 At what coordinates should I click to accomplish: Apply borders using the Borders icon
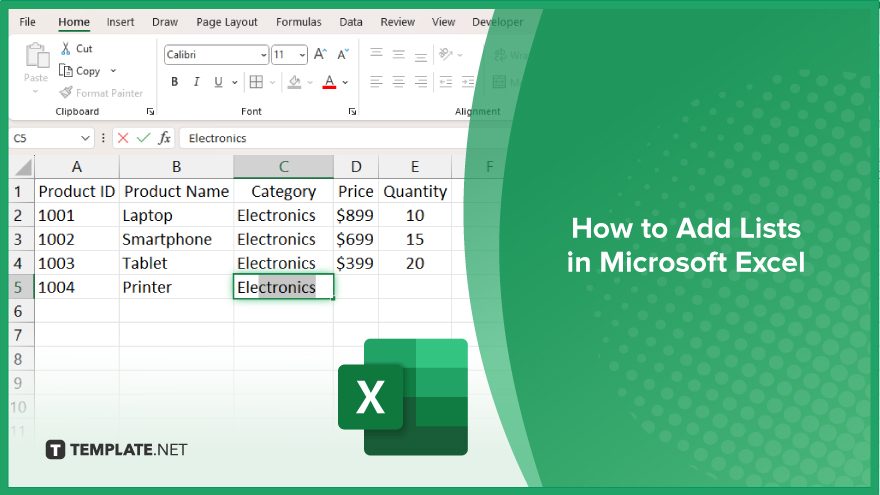256,82
